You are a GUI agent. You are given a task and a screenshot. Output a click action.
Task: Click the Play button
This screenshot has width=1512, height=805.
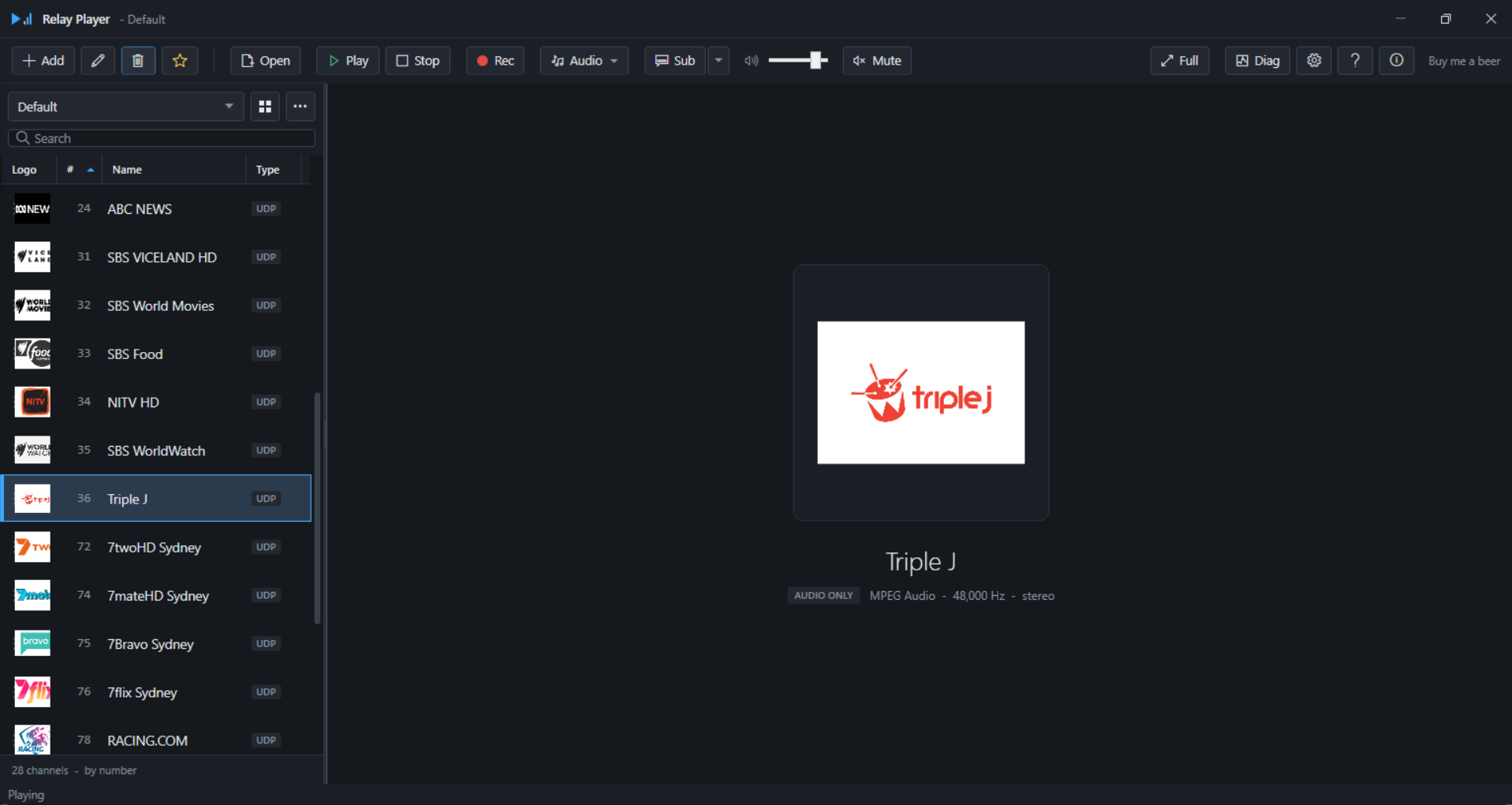[x=348, y=61]
